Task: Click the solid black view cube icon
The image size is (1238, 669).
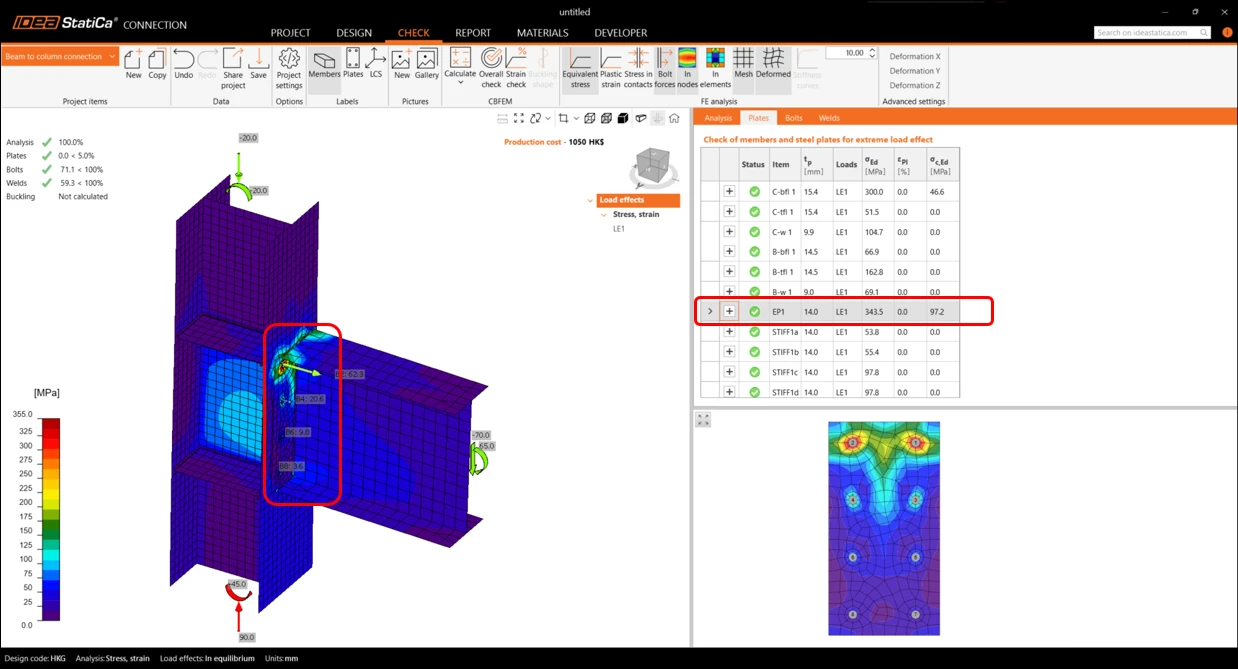Action: (623, 118)
